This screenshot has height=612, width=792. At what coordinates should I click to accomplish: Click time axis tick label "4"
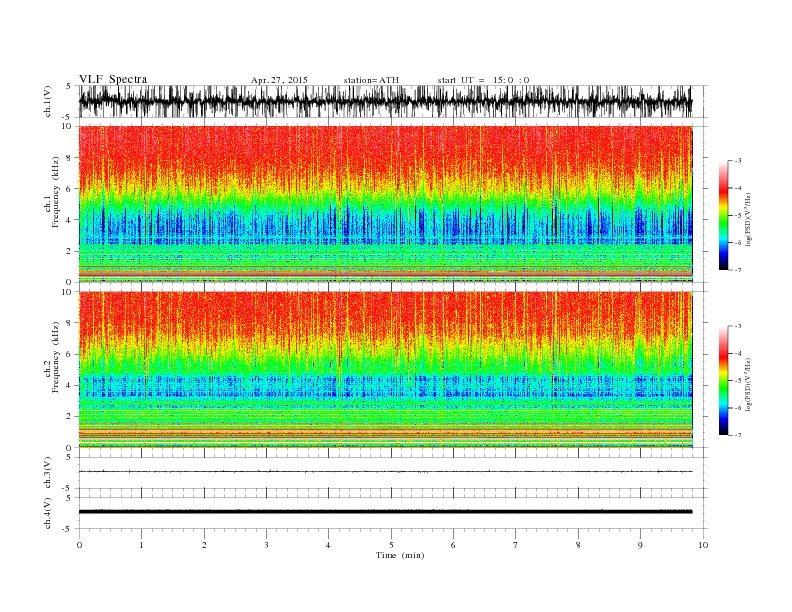pos(328,545)
